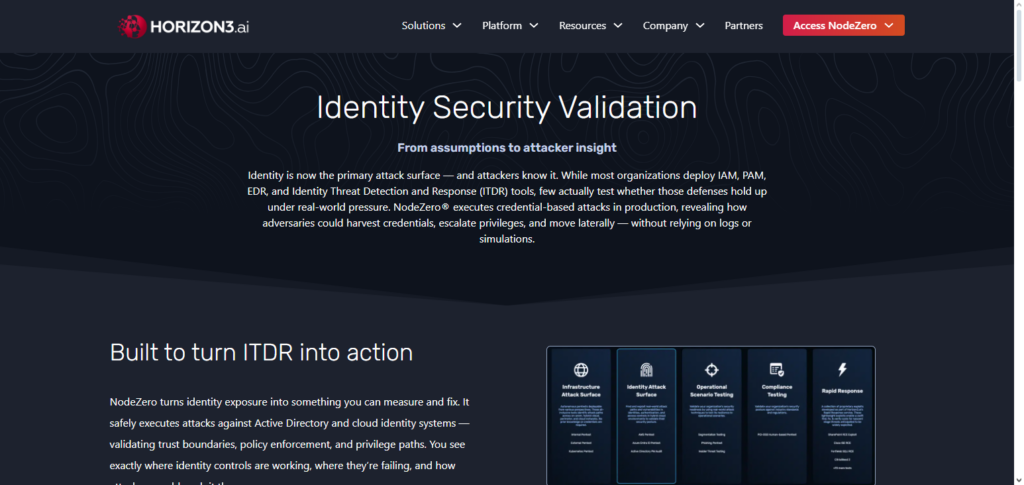Click the fingerprint icon for Identity Attack Surface
This screenshot has height=485, width=1024.
(646, 370)
